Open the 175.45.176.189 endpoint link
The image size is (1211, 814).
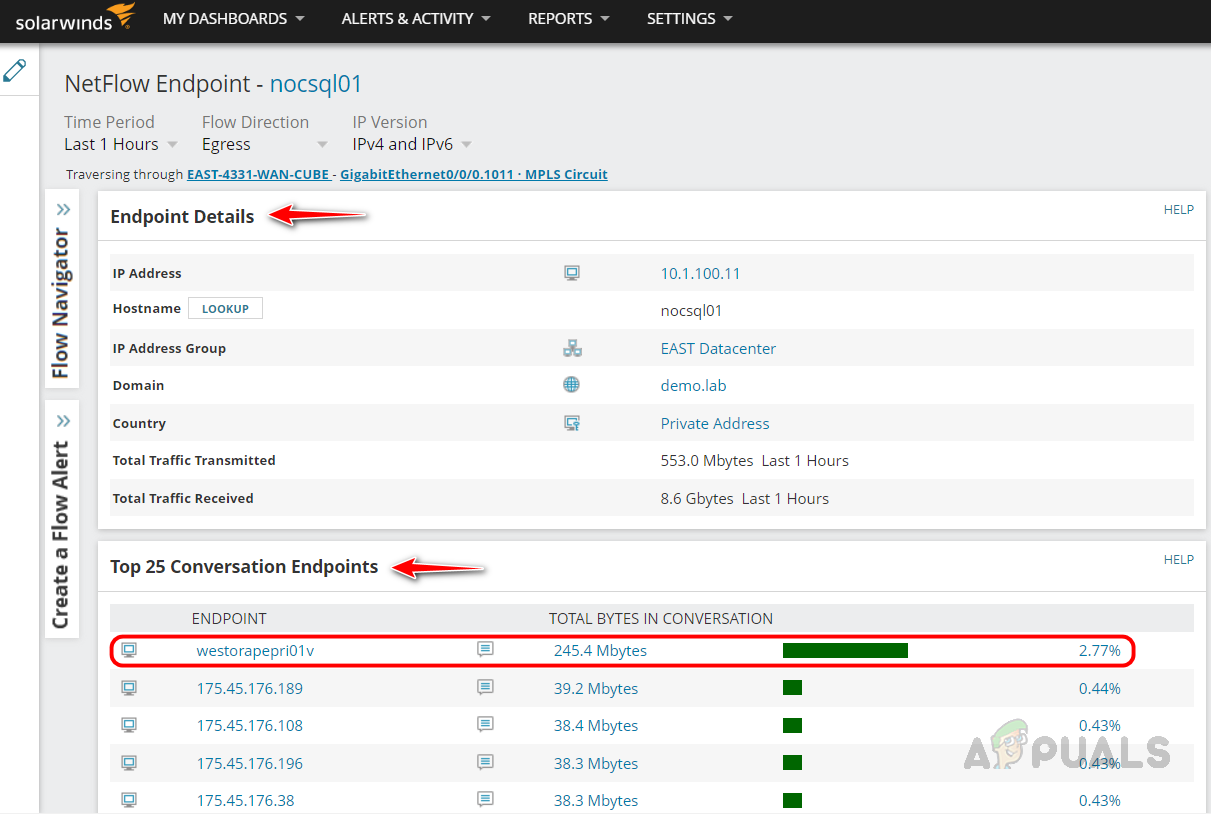250,688
